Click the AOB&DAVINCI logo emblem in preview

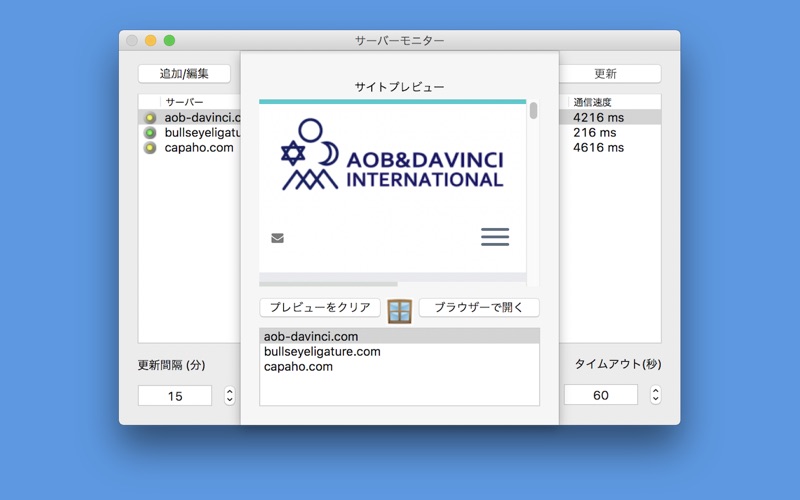tap(310, 155)
